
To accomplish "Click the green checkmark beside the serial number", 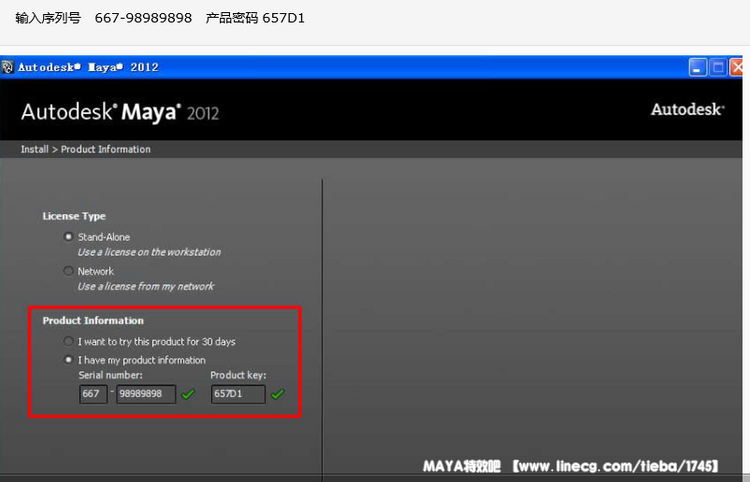I will (x=188, y=394).
